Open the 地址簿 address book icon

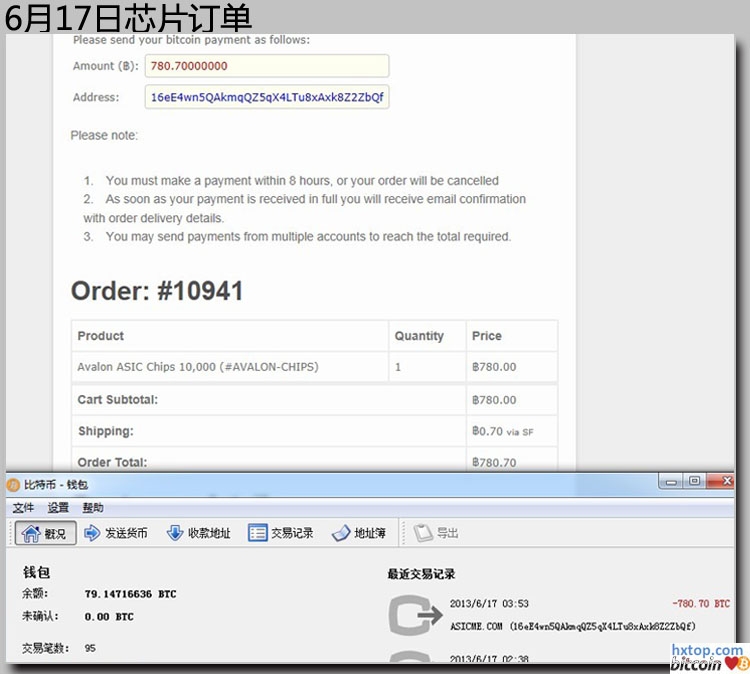point(340,533)
